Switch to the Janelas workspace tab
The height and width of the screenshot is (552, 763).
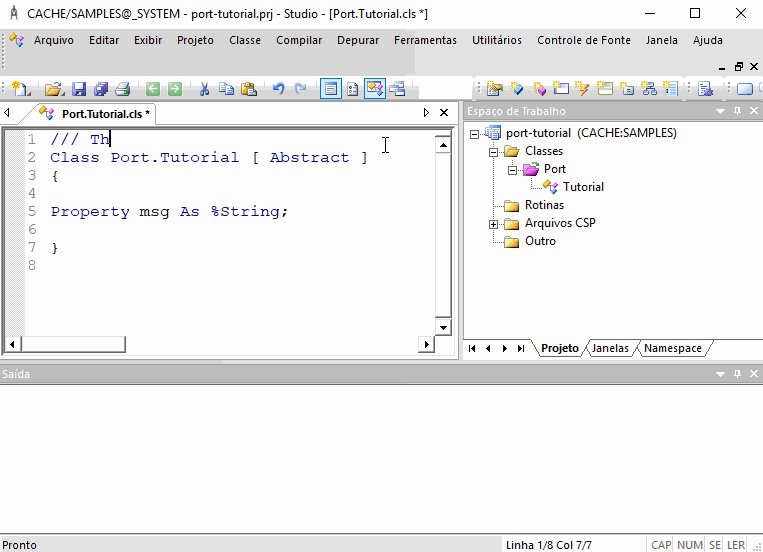[x=610, y=349]
